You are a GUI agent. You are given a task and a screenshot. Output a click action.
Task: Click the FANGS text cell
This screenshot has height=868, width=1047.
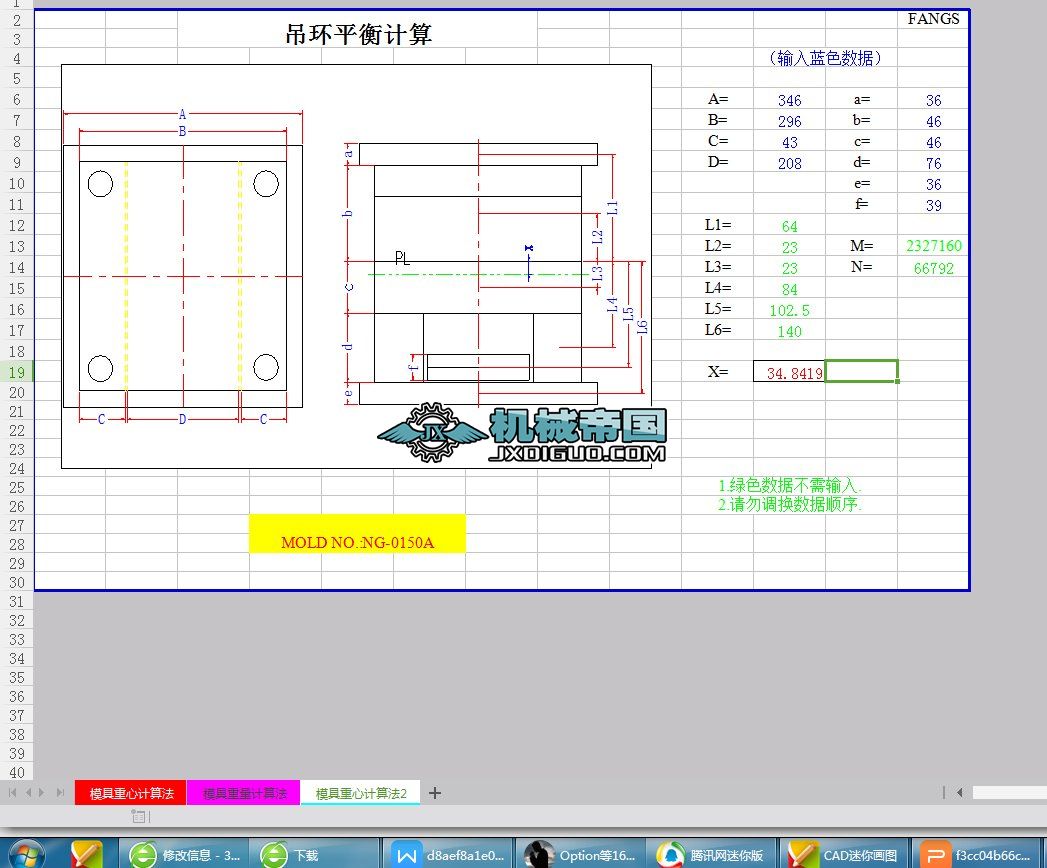pyautogui.click(x=933, y=19)
